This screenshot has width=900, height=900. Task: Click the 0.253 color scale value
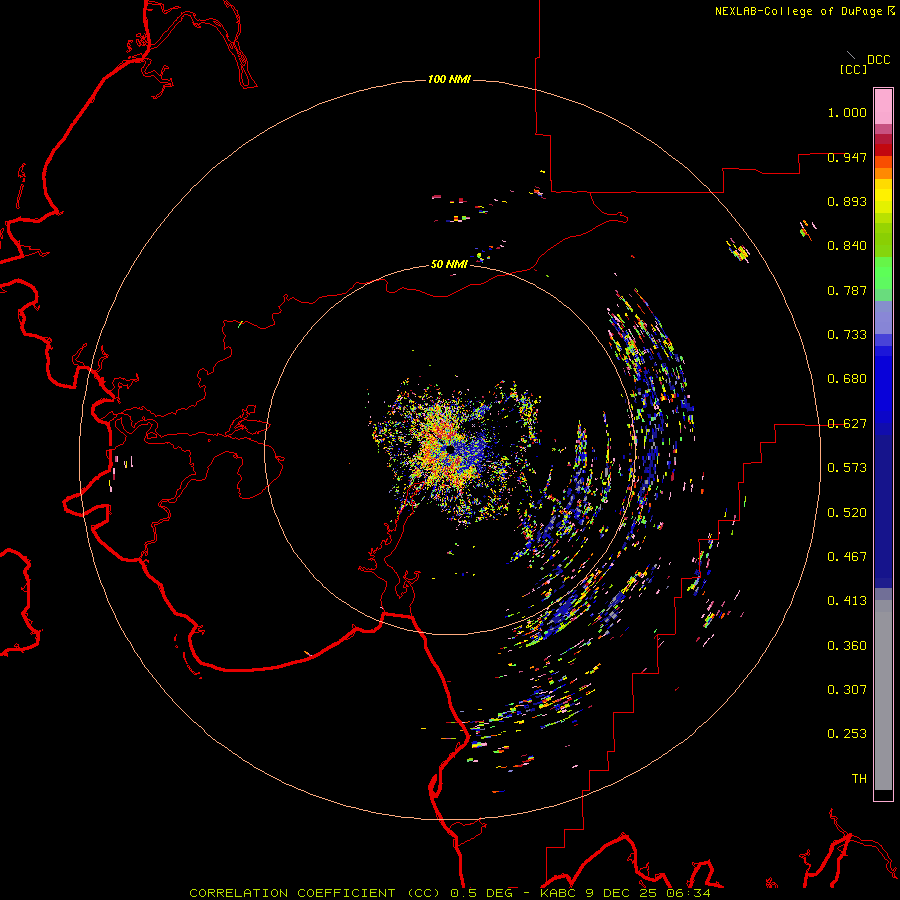click(847, 734)
